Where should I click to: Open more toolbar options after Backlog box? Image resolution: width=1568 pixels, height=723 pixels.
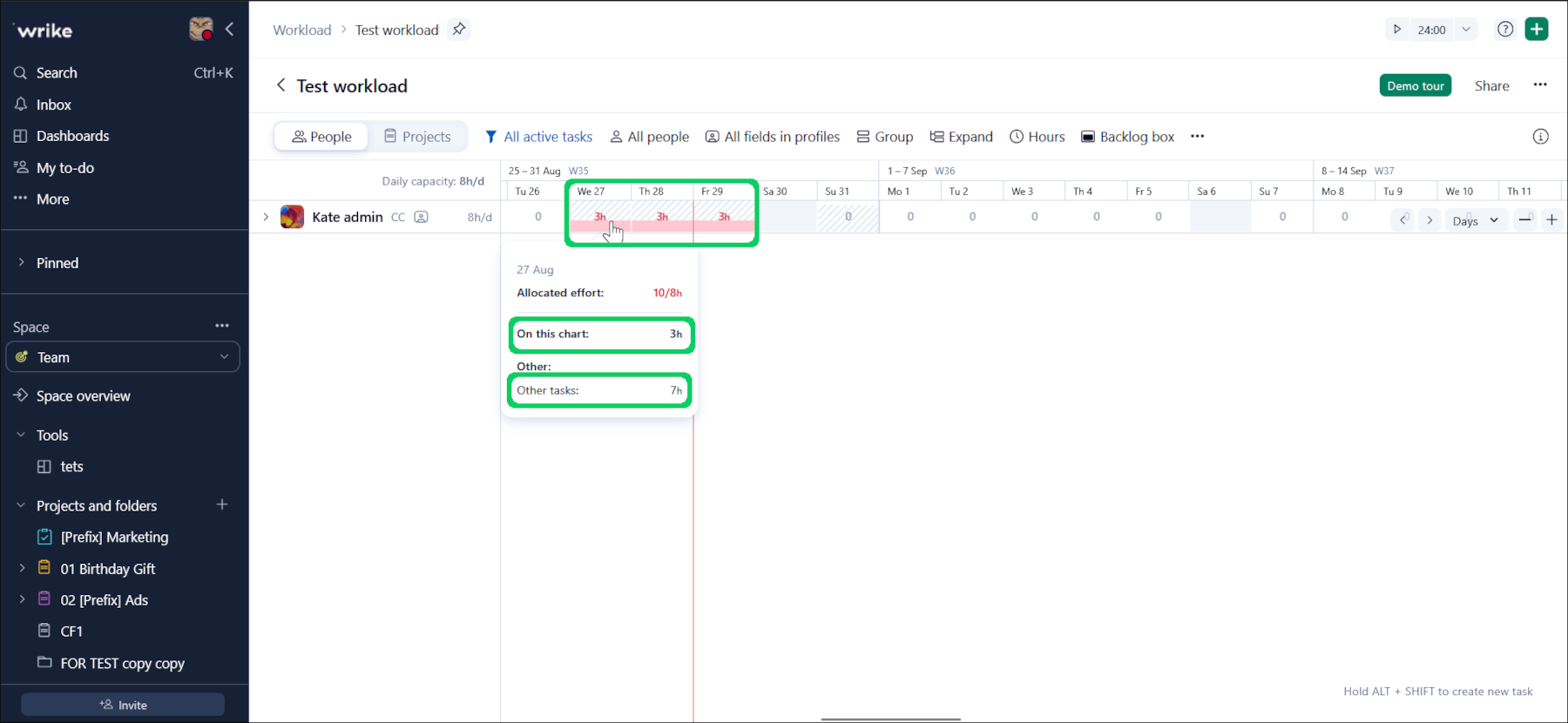tap(1198, 137)
